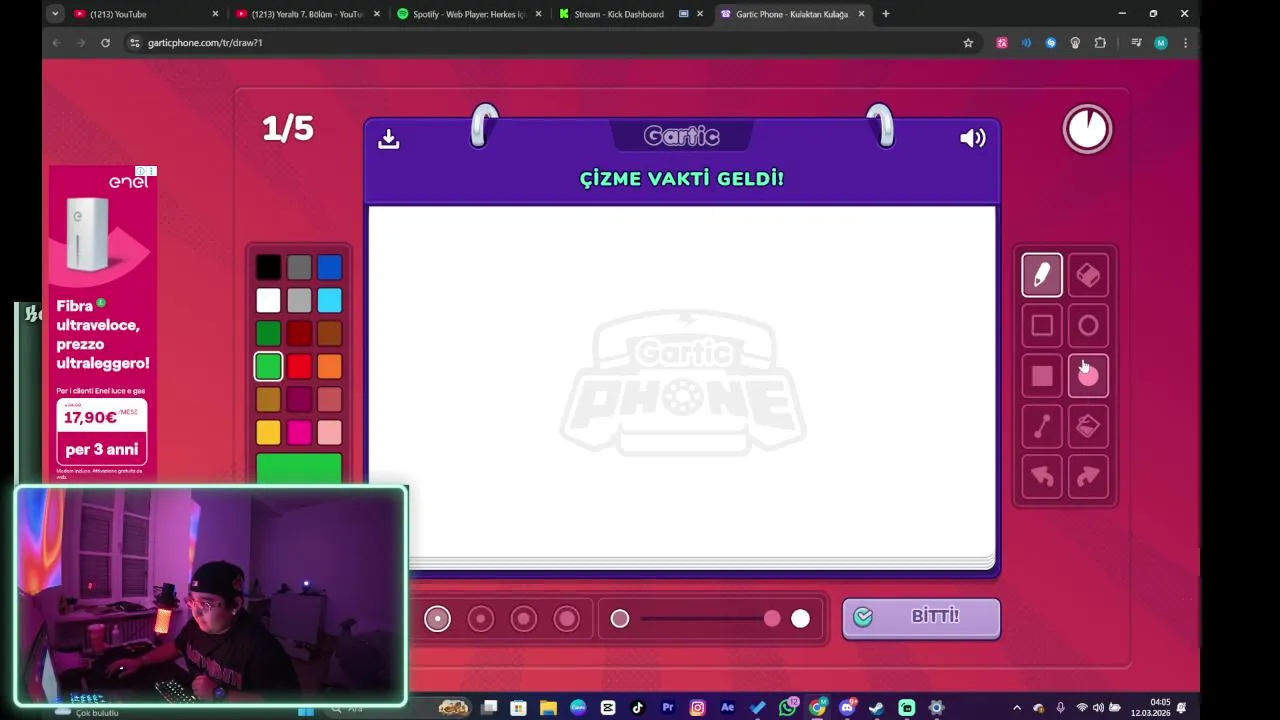Choose the third brush size
1280x720 pixels.
524,619
